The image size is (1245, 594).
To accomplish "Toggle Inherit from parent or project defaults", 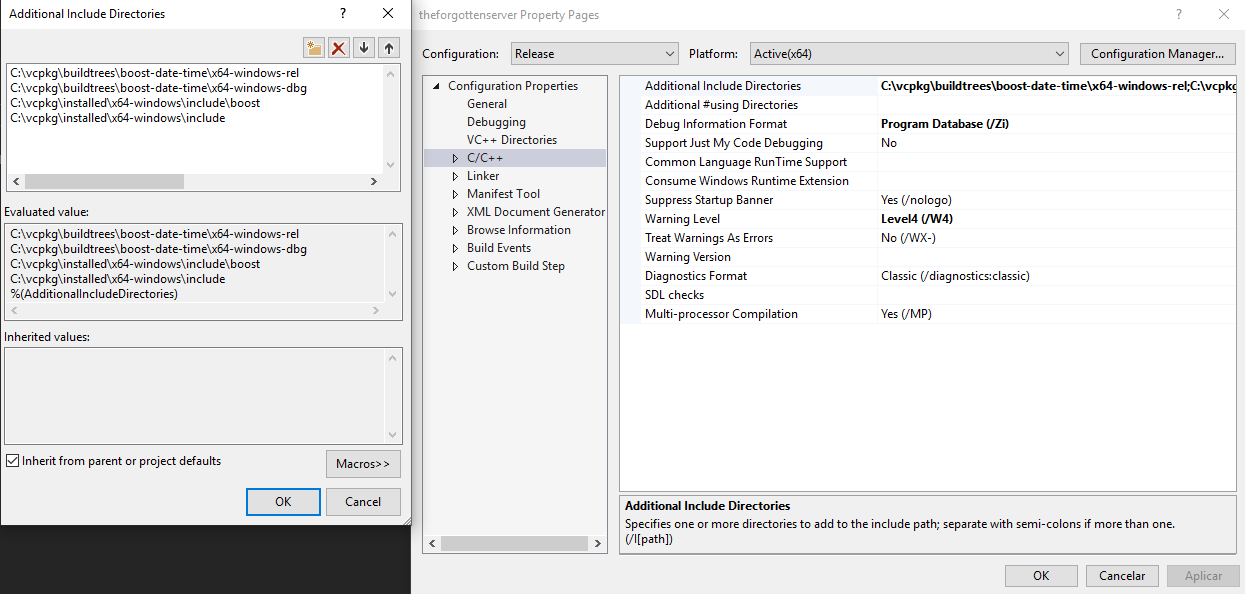I will pyautogui.click(x=13, y=461).
